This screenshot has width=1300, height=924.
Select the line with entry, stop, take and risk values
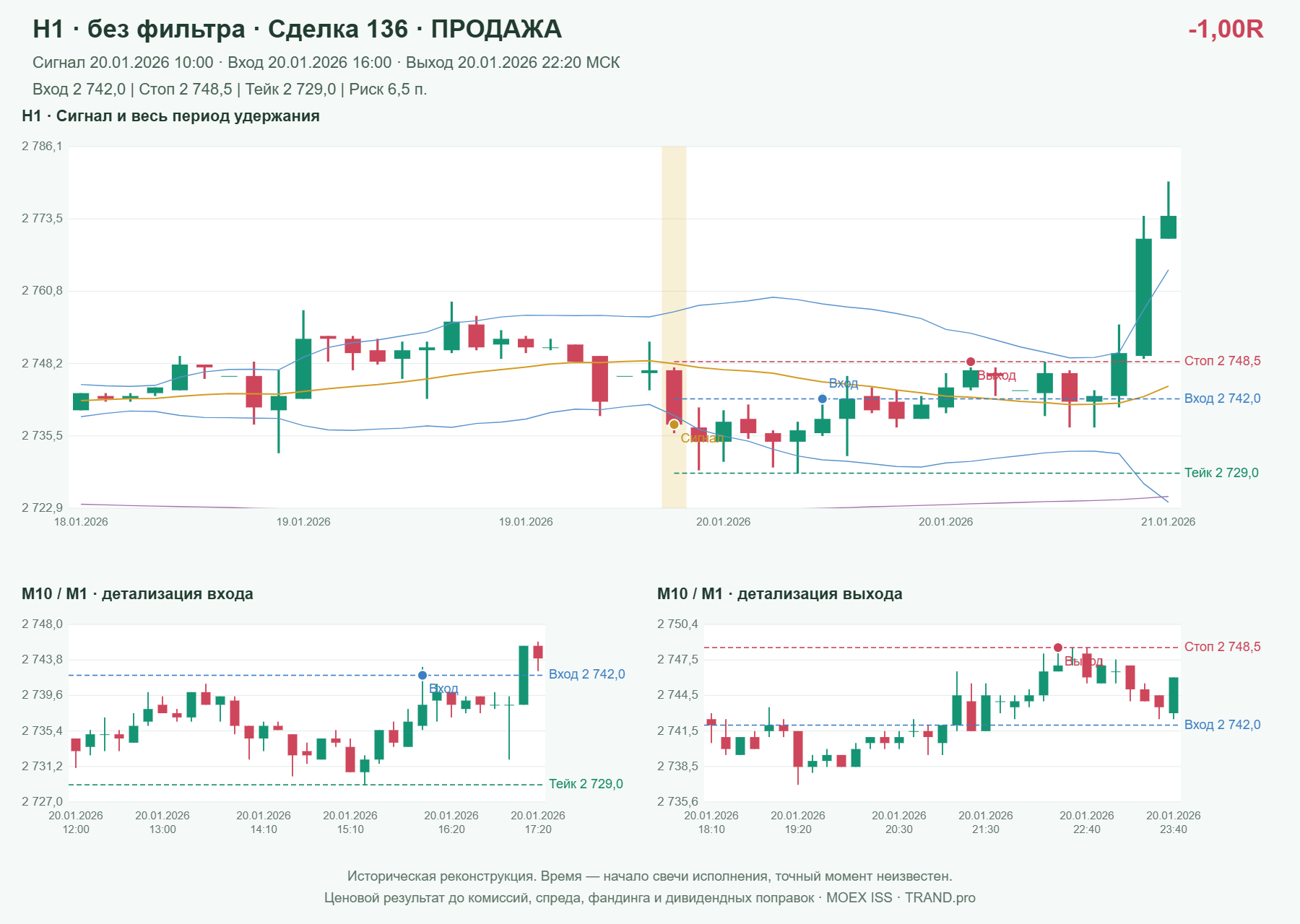[230, 90]
